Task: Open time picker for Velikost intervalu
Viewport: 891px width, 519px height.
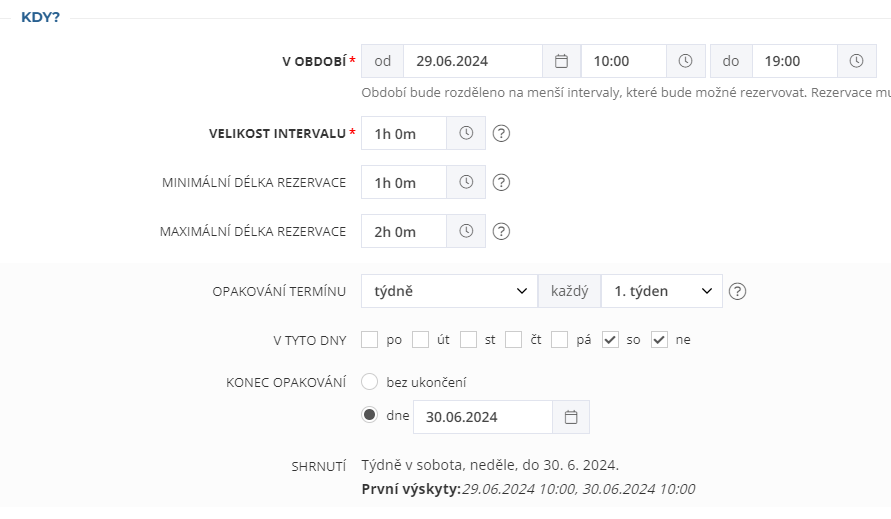Action: point(466,133)
